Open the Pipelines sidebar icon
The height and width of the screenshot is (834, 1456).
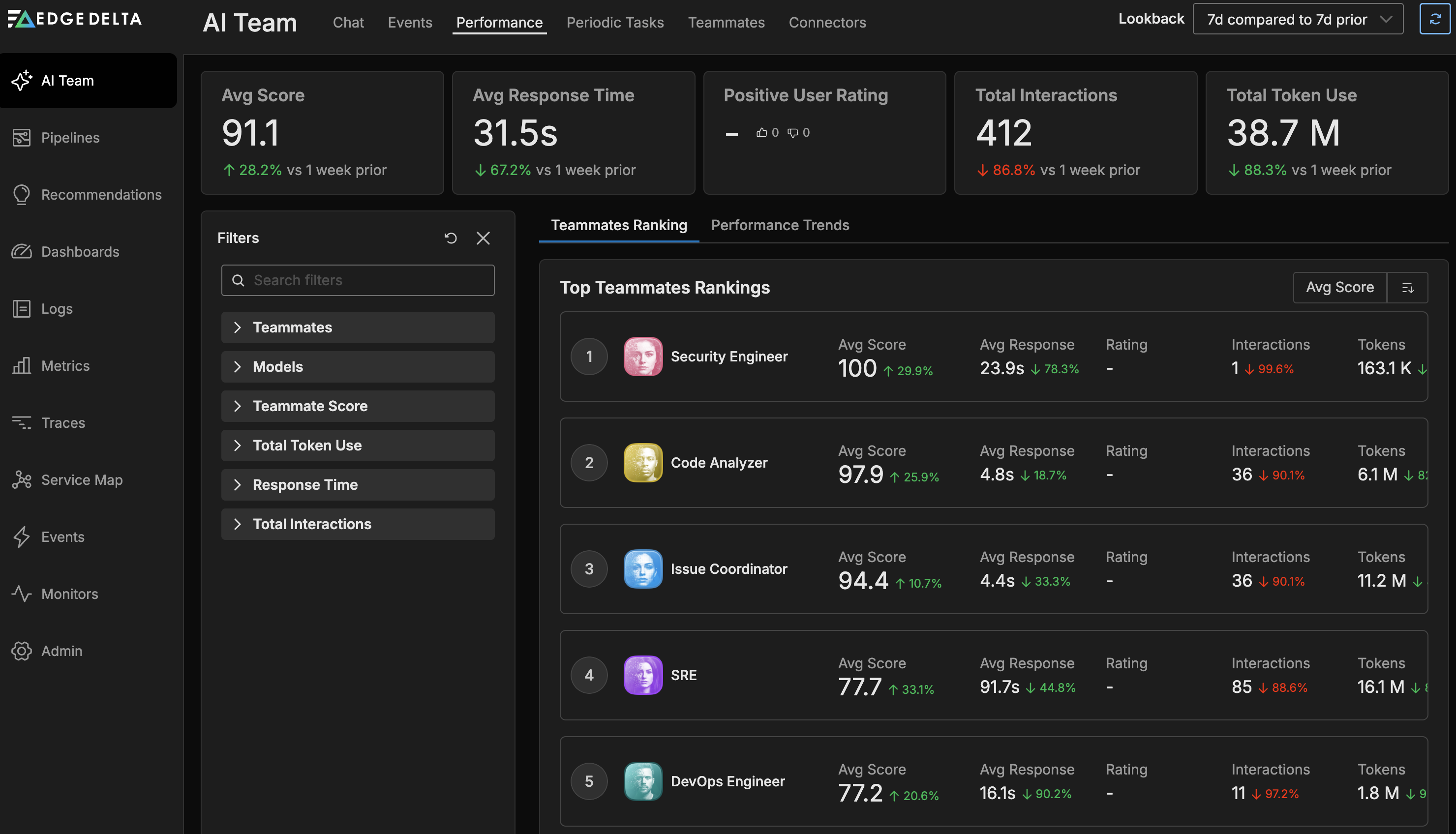[x=21, y=138]
